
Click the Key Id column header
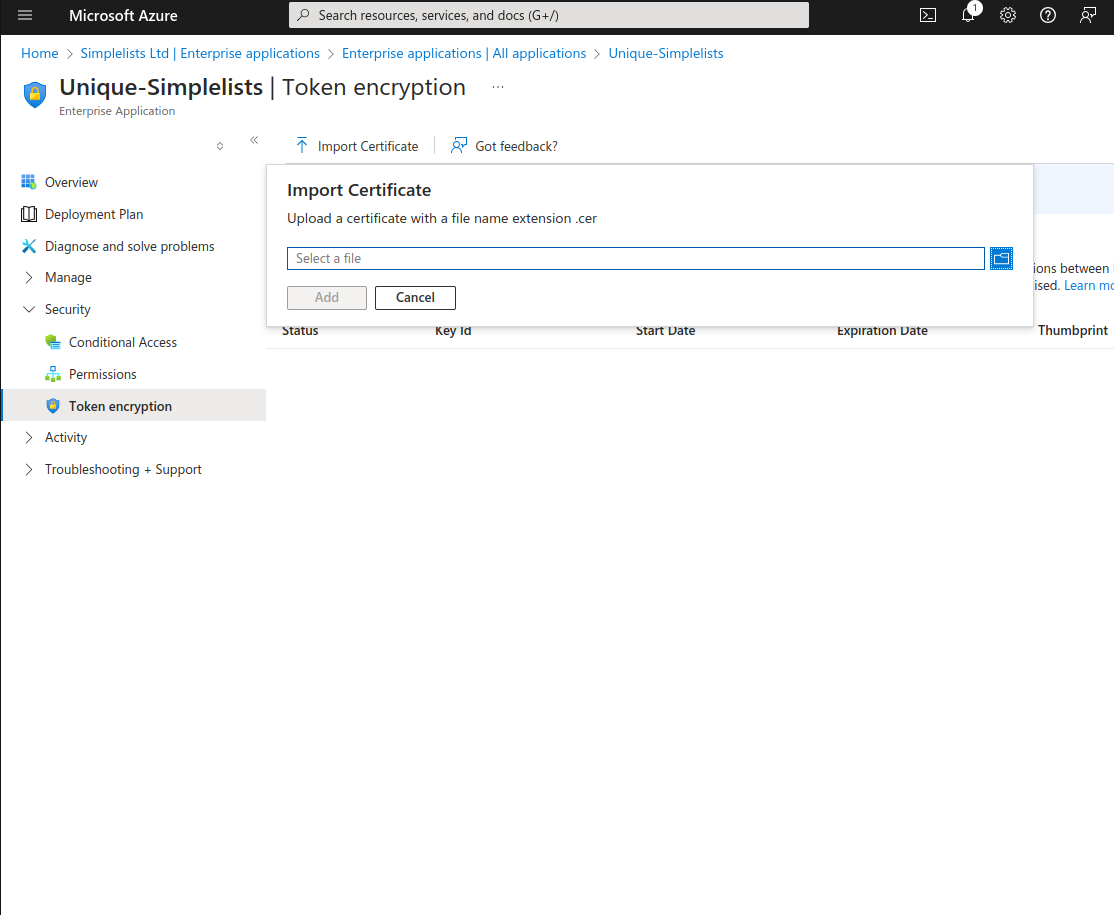point(453,331)
